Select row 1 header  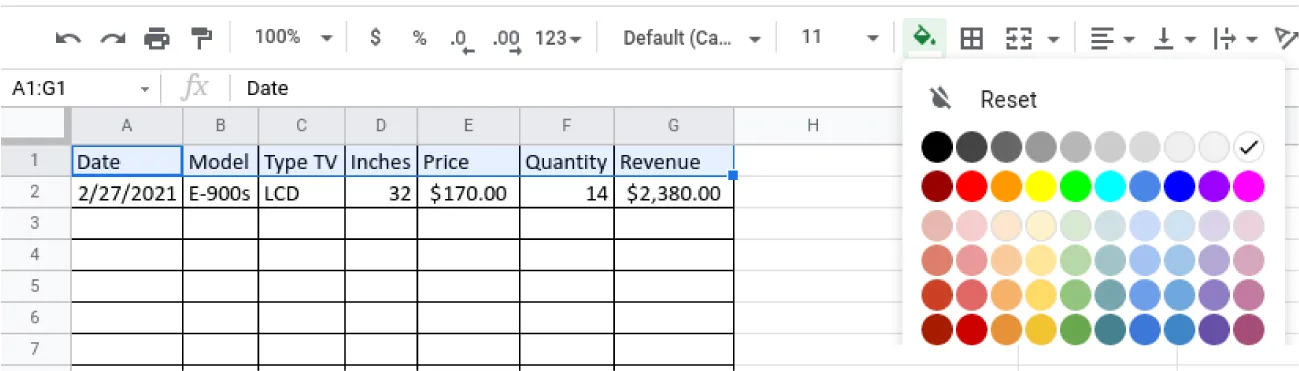coord(35,161)
